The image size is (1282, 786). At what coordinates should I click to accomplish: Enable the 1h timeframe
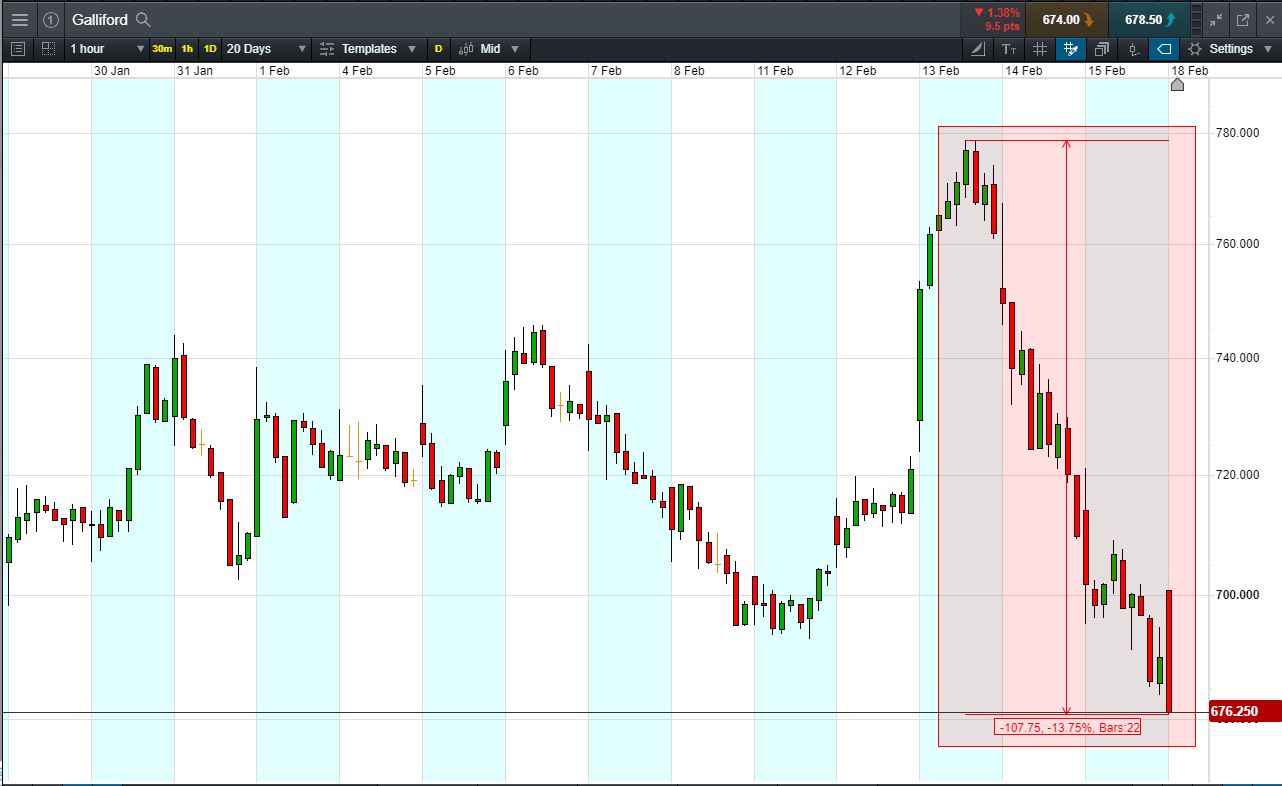186,48
